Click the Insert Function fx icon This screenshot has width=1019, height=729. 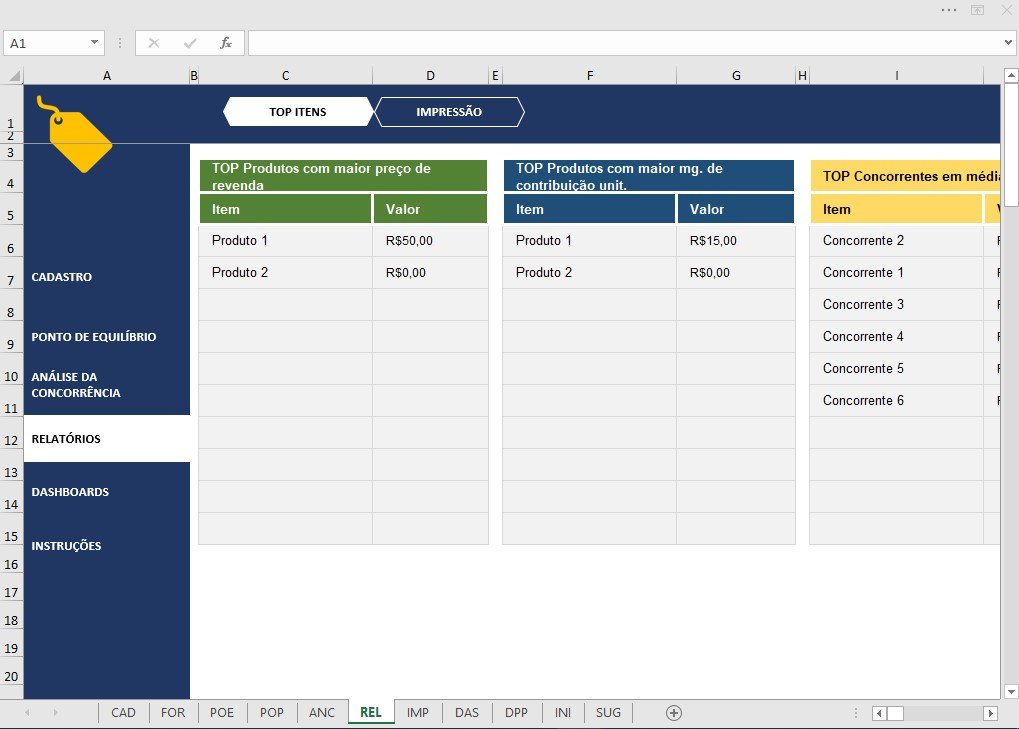click(x=226, y=43)
